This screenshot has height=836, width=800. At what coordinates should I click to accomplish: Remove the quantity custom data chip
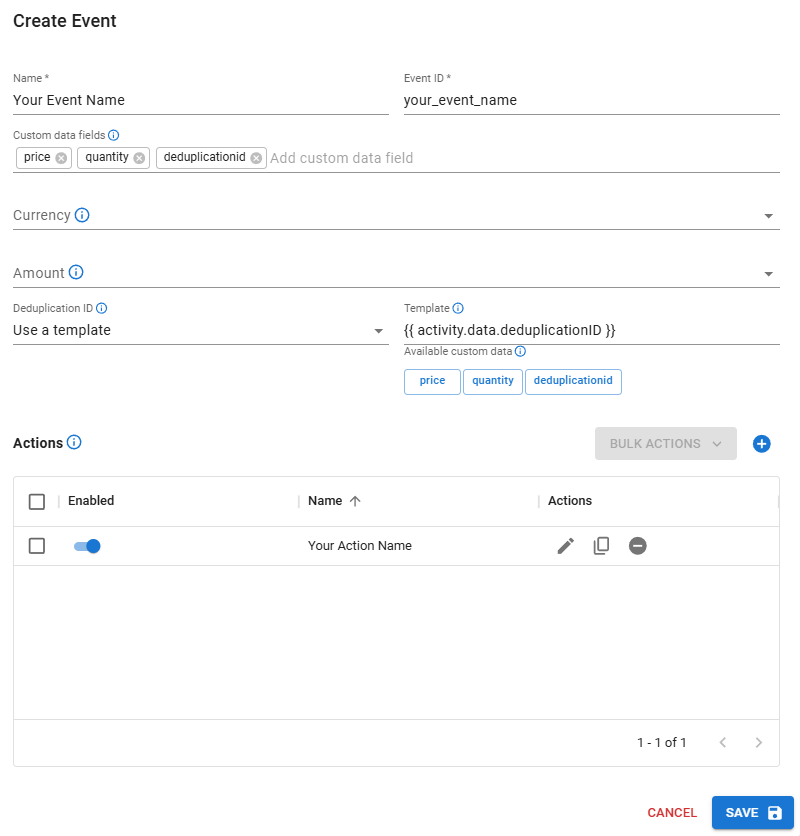coord(139,158)
